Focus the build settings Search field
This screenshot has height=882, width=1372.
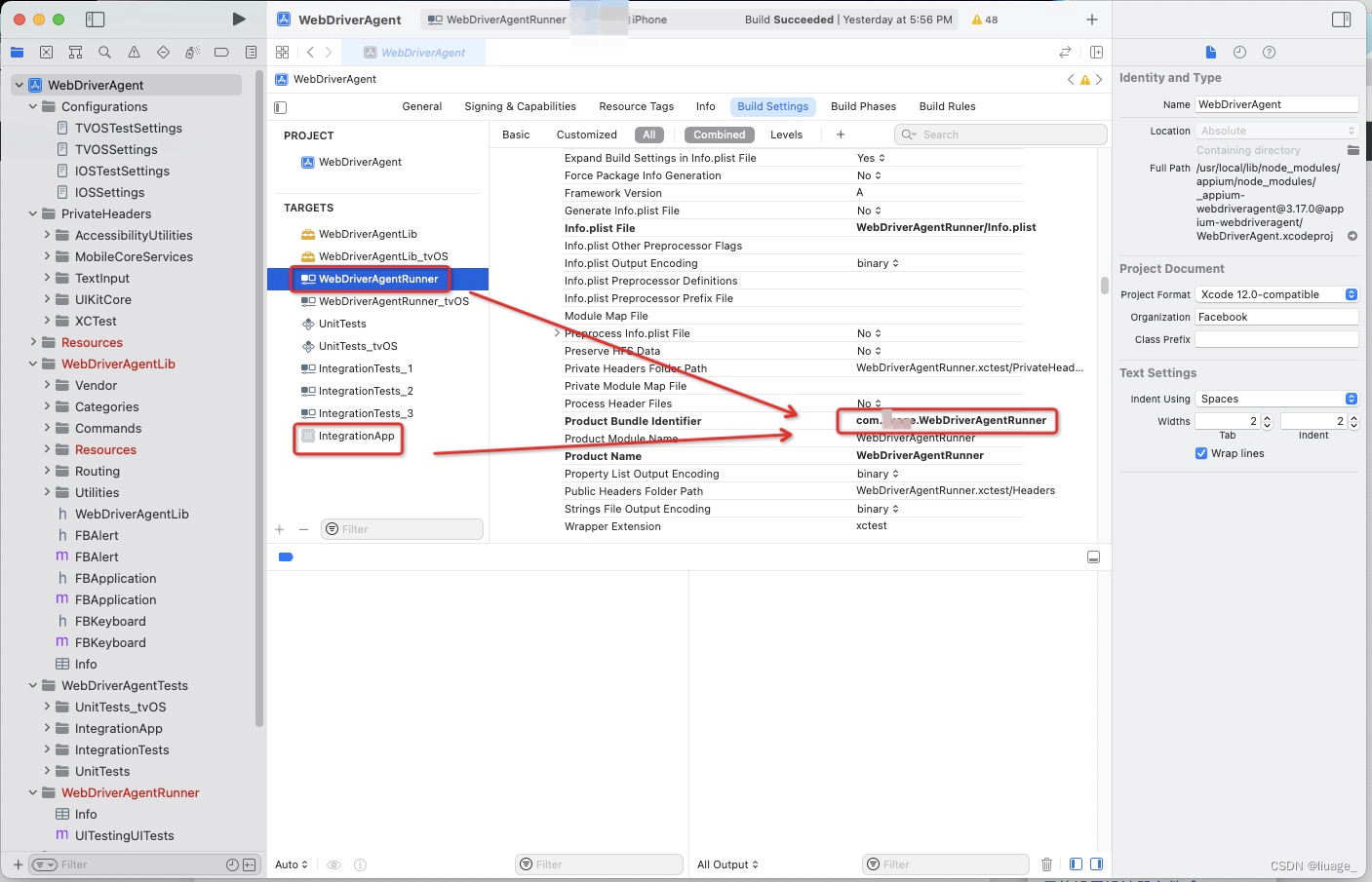coord(1000,134)
